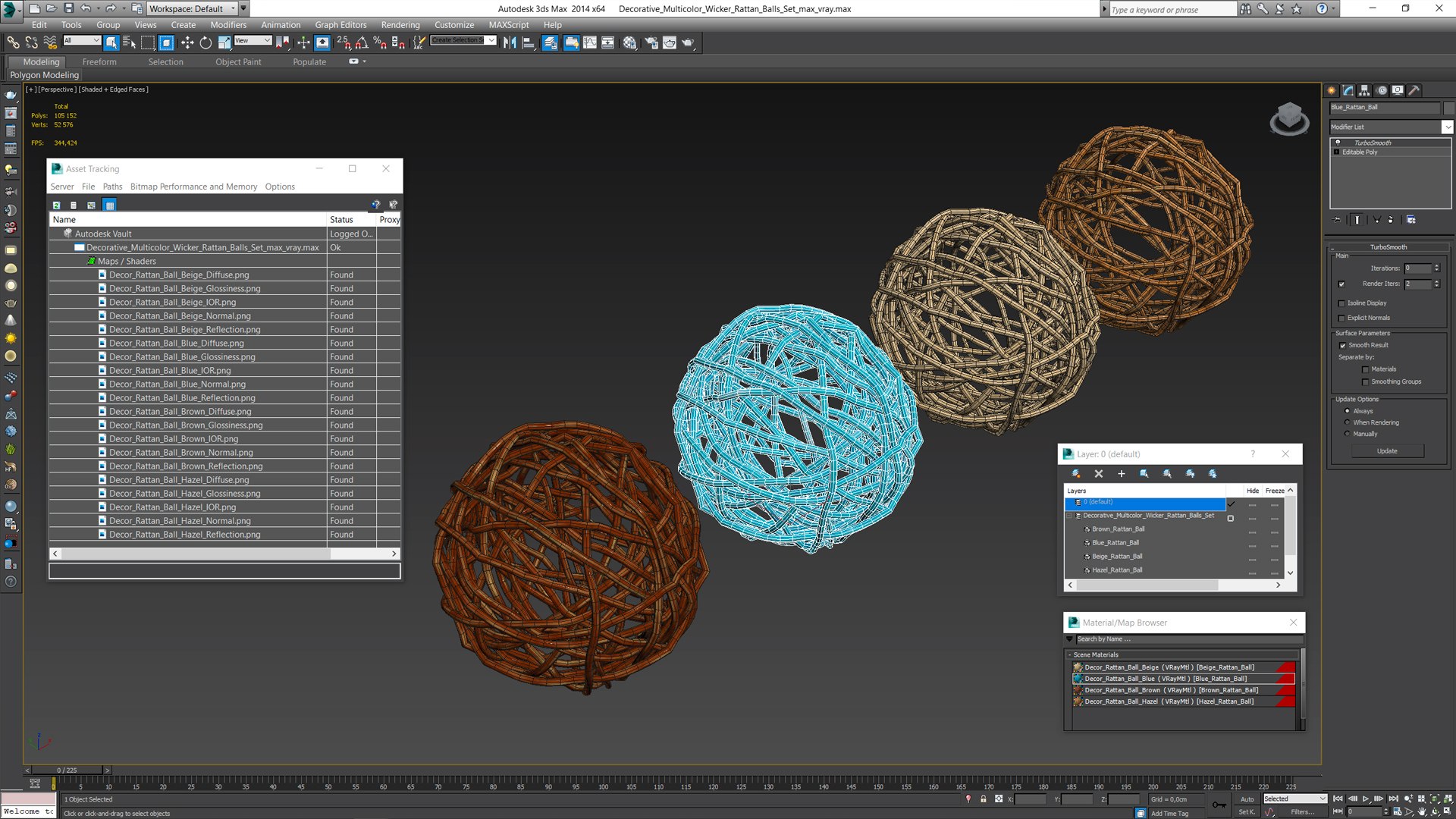Viewport: 1456px width, 819px height.
Task: Enable the Explicit Normals checkbox
Action: 1341,318
